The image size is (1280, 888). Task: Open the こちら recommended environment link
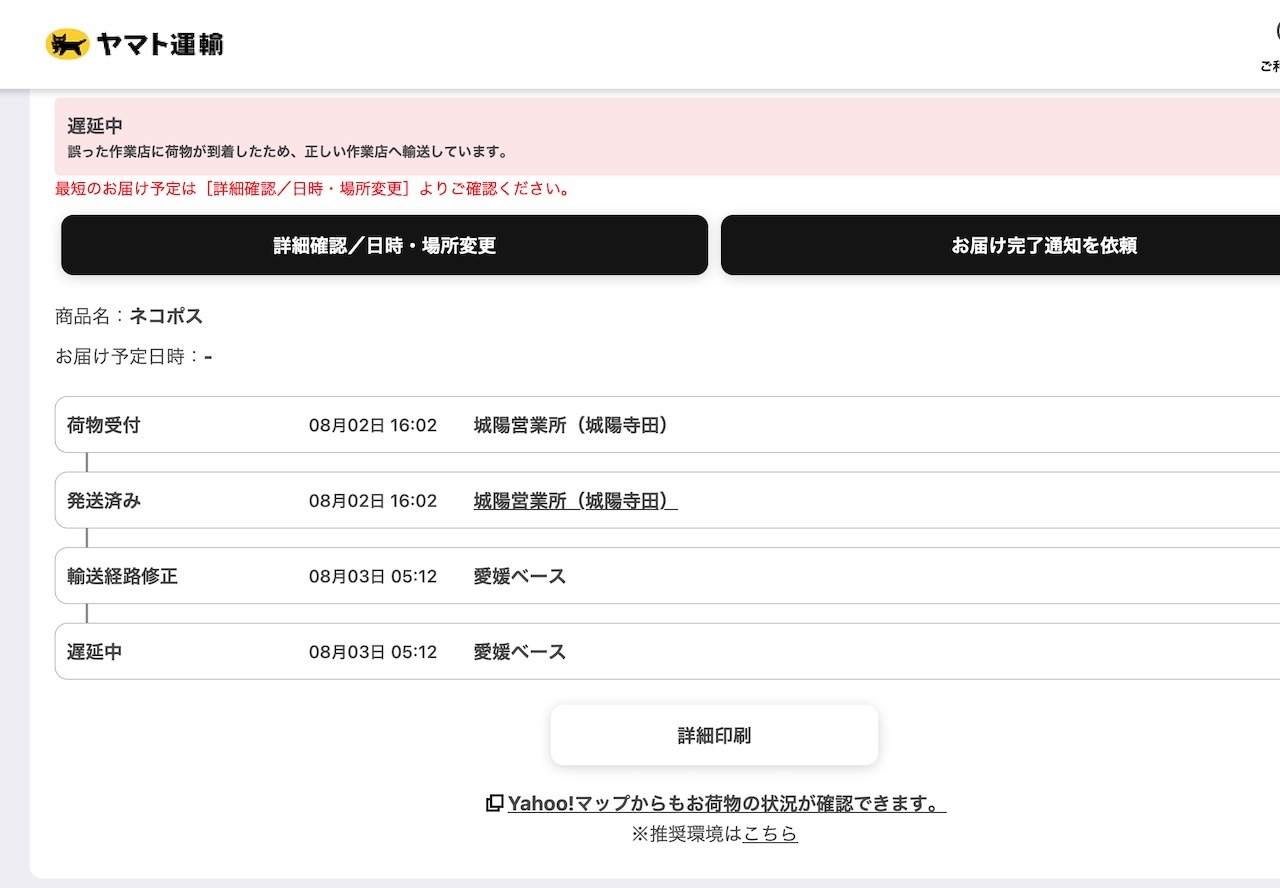(770, 833)
